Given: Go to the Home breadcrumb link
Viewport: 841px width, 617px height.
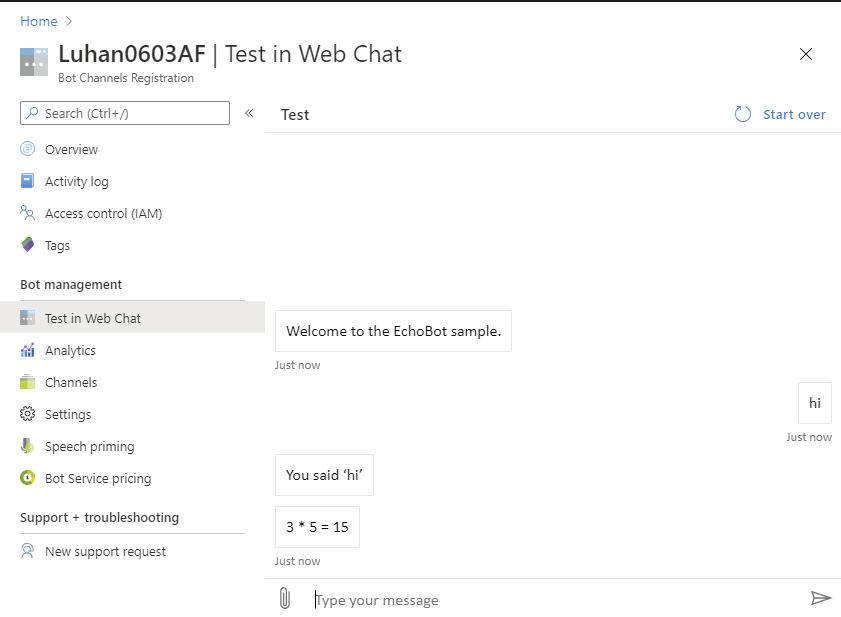Looking at the screenshot, I should (x=39, y=21).
